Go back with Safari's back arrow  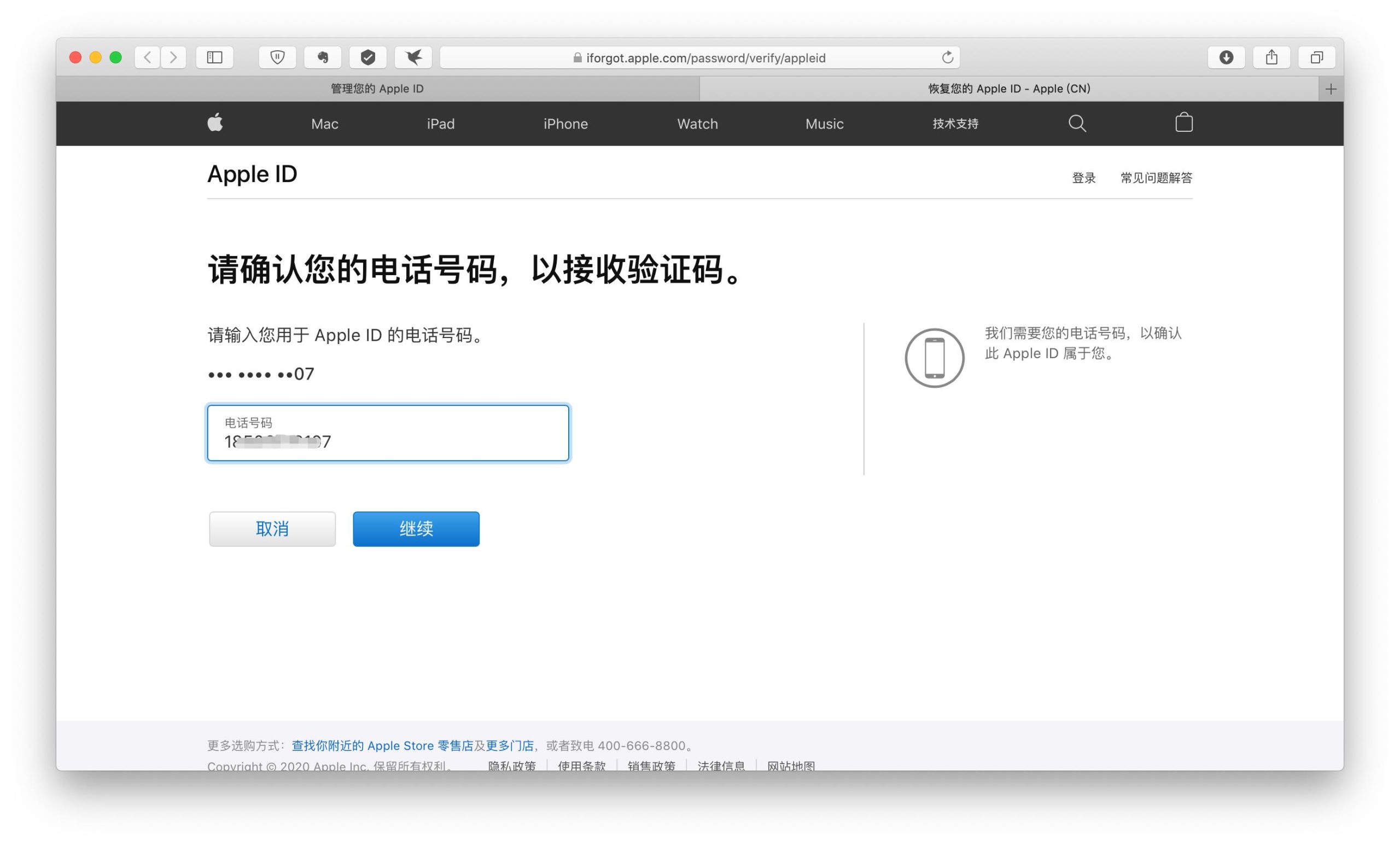(147, 57)
